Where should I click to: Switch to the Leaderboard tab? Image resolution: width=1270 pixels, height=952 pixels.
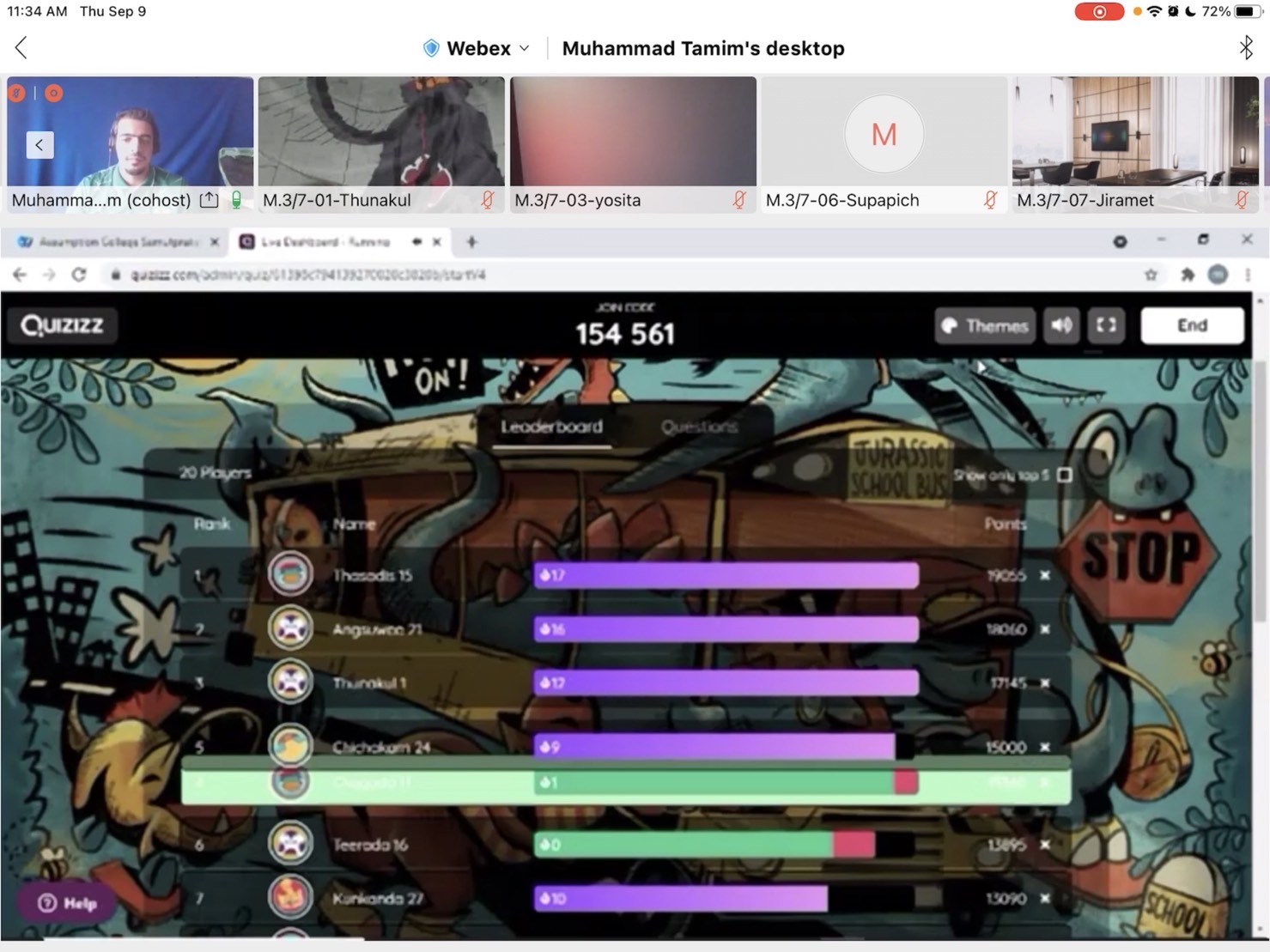[x=552, y=427]
